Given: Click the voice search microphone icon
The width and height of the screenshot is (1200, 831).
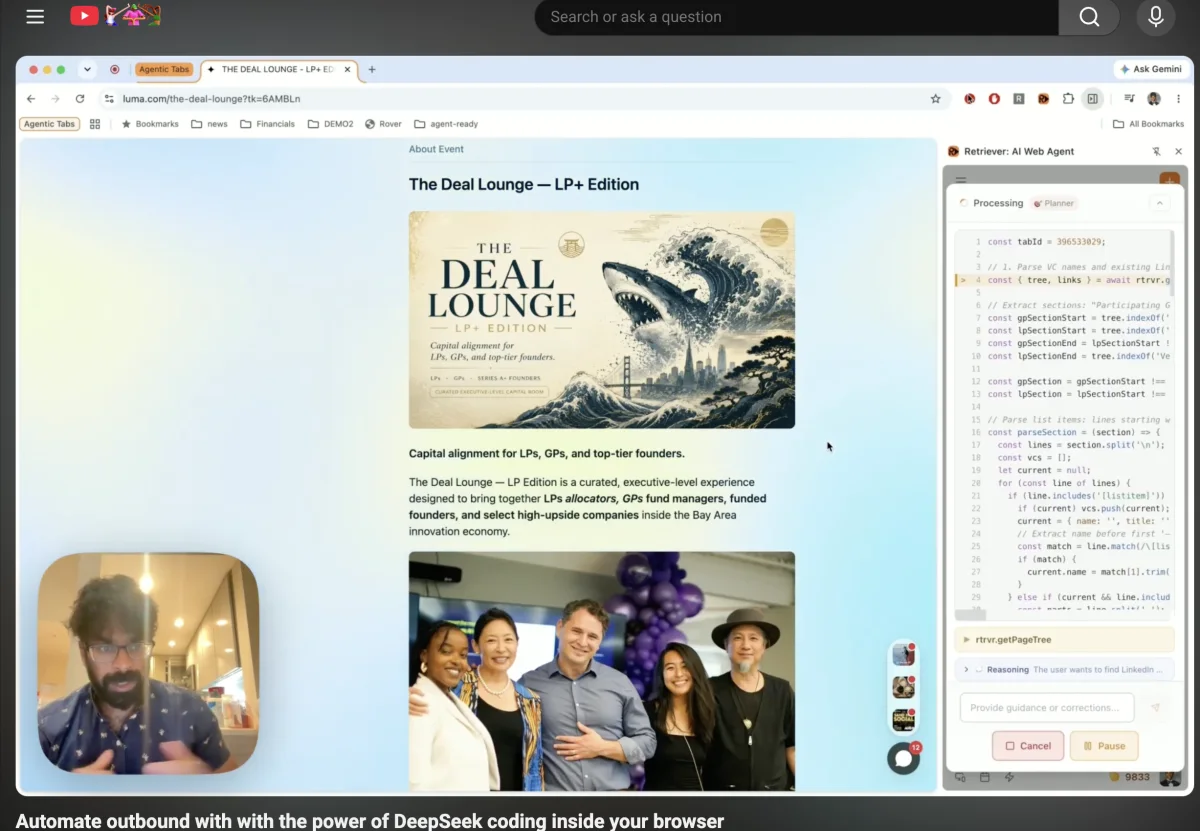Looking at the screenshot, I should 1155,16.
